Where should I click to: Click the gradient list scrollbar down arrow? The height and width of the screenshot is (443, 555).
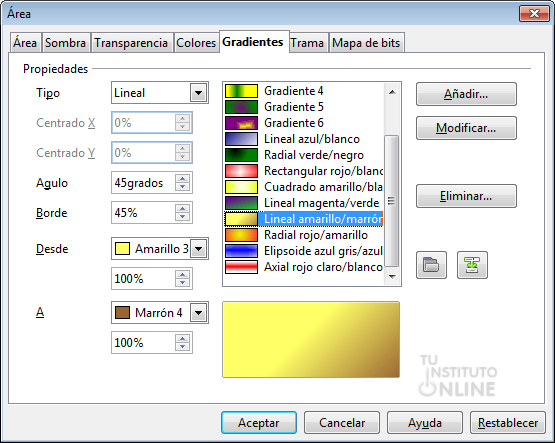(x=392, y=276)
